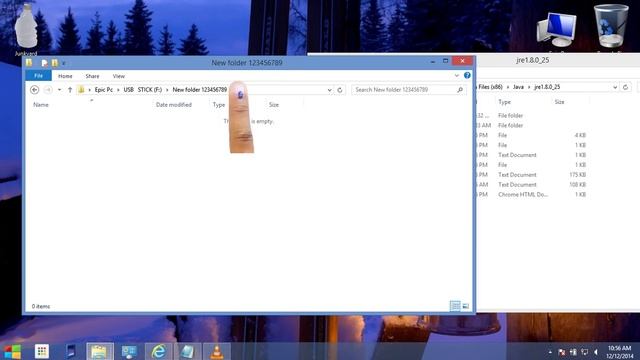Switch to the Home ribbon tab
640x360 pixels.
coord(65,76)
